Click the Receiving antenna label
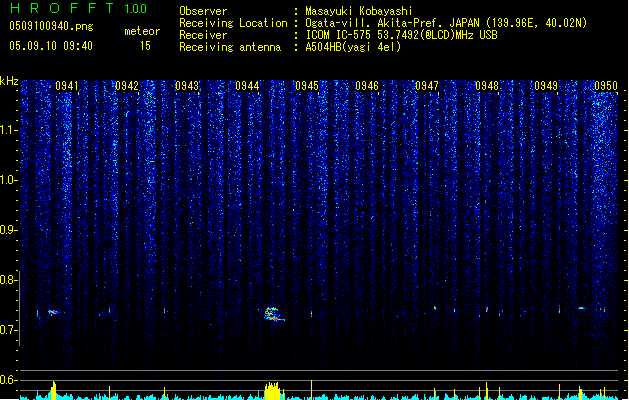This screenshot has width=629, height=400. pyautogui.click(x=230, y=47)
